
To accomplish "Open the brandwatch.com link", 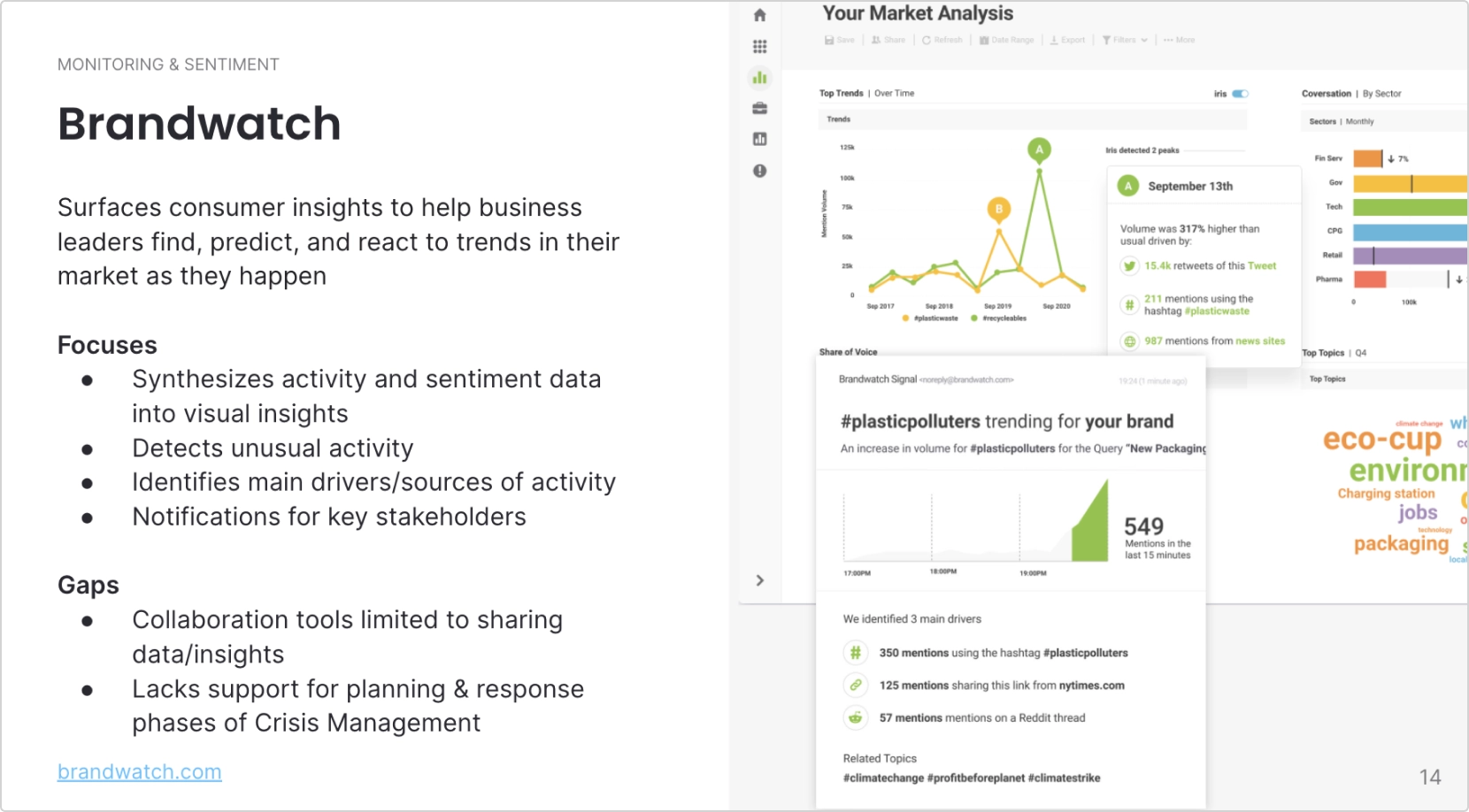I will (139, 771).
